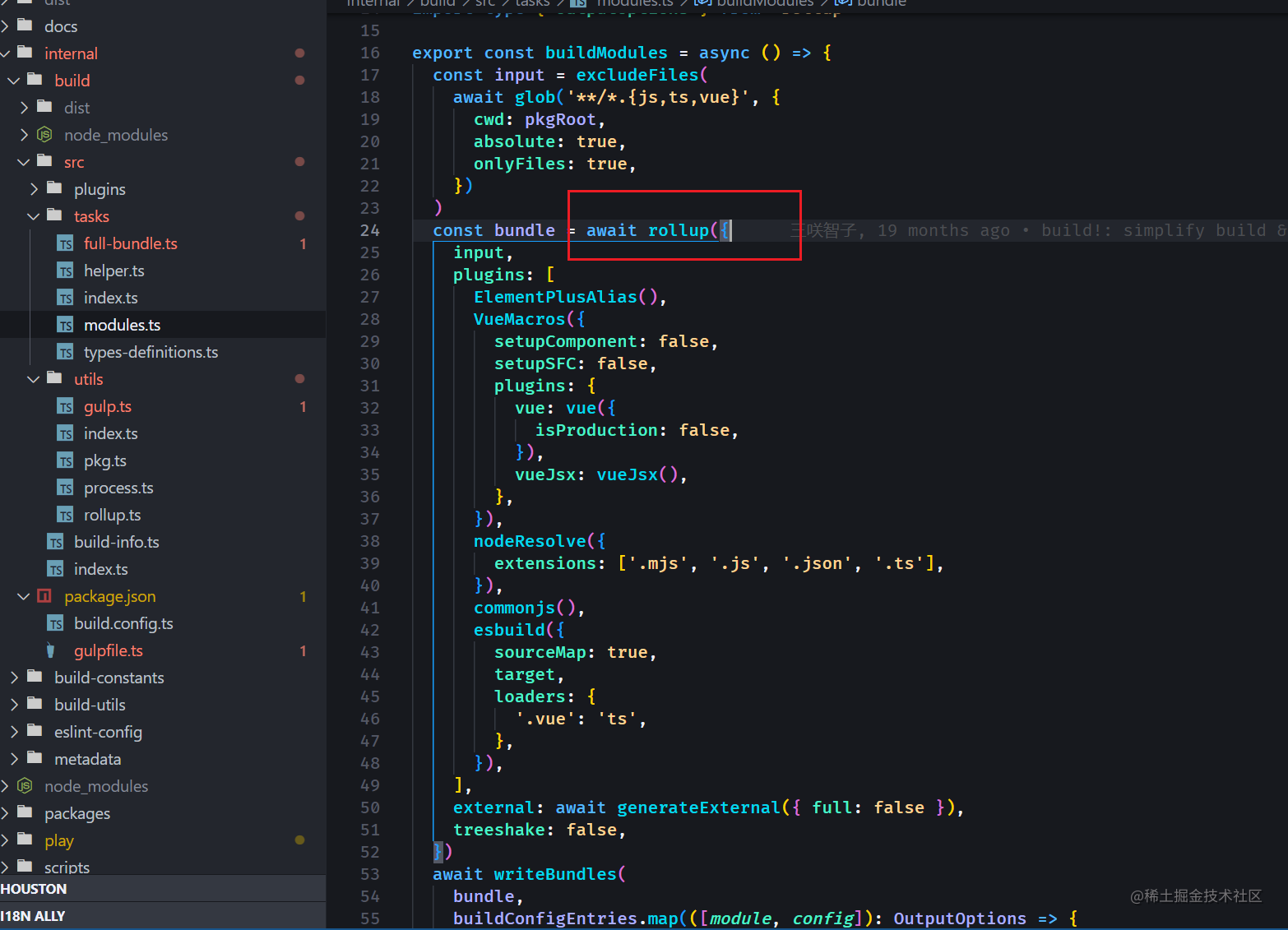Screen dimensions: 1288x930
Task: Open gulp.ts file
Action: 108,406
